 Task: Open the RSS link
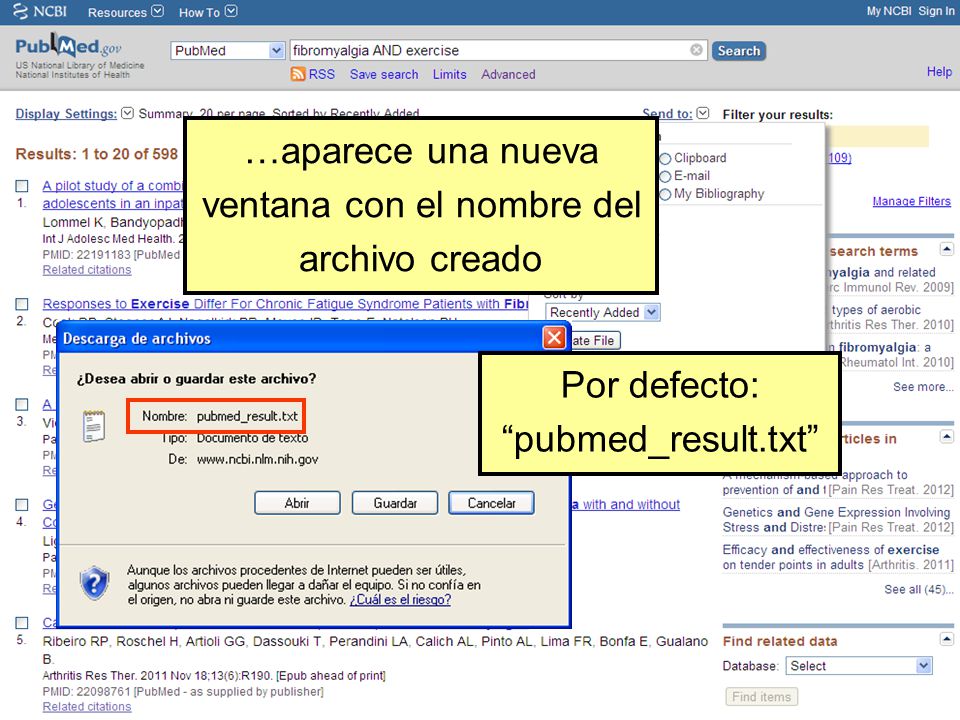[321, 74]
